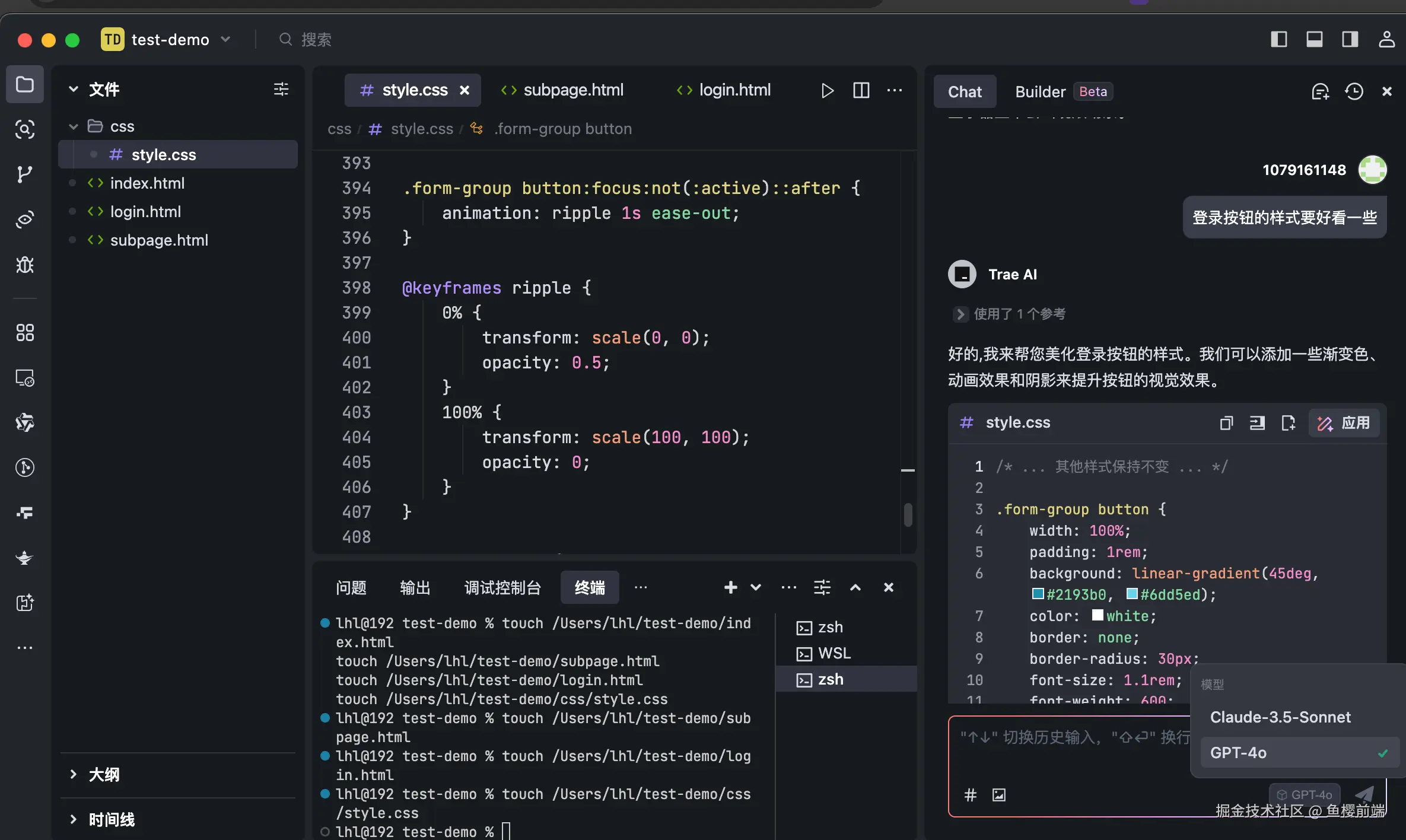Open the Extensions grid icon
Image resolution: width=1406 pixels, height=840 pixels.
[24, 332]
